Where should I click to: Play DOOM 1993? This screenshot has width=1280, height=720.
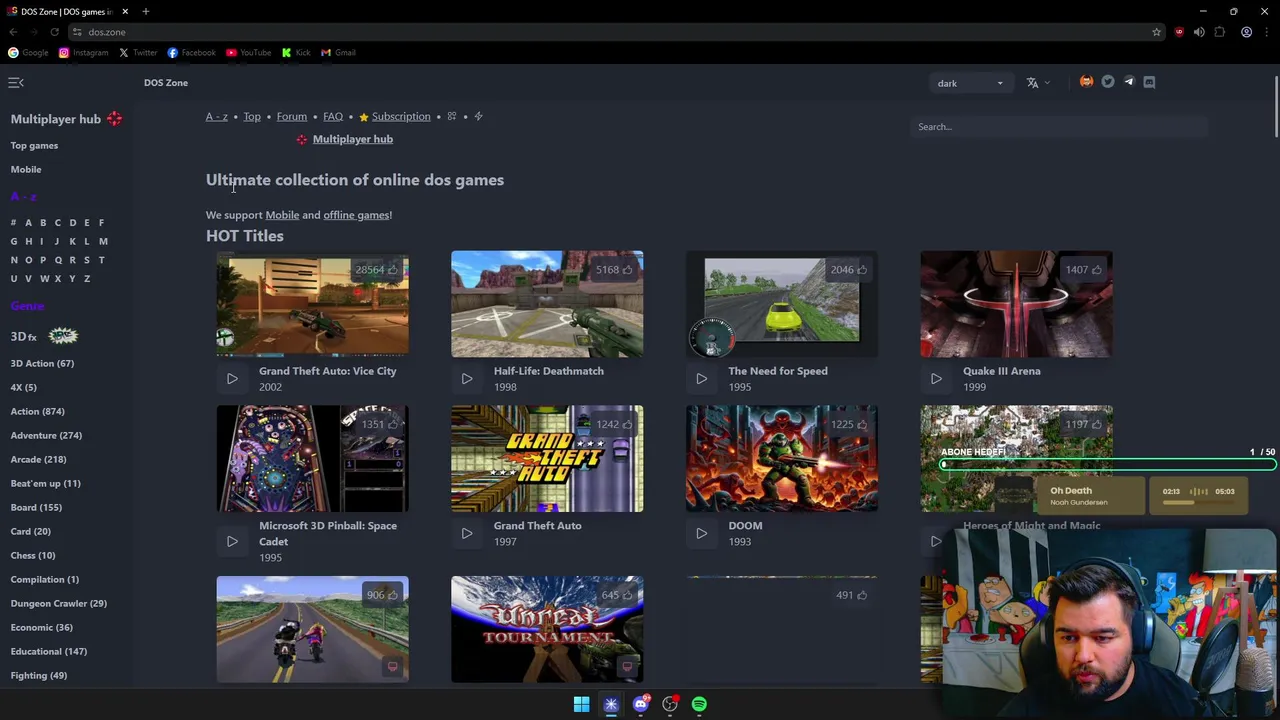pos(702,533)
